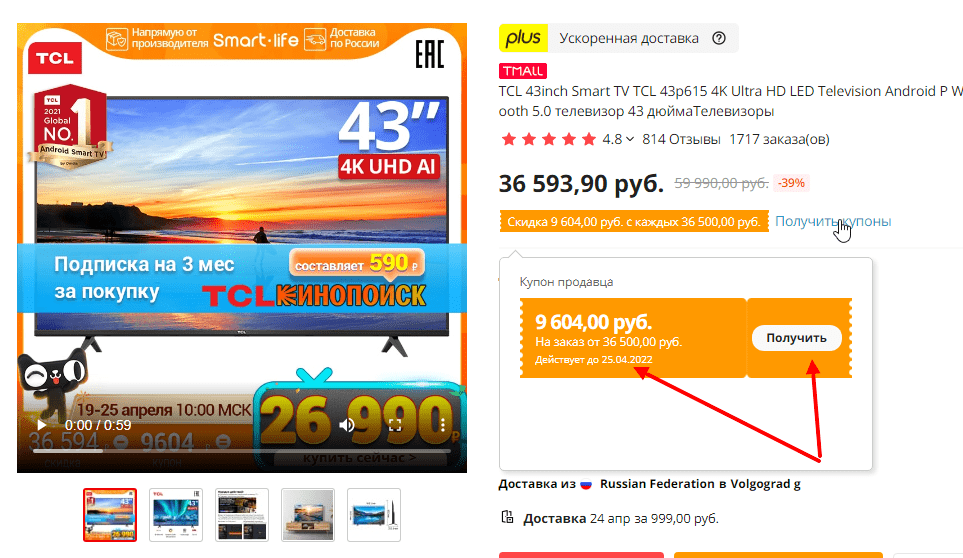
Task: Select the fourth living room thumbnail
Action: (x=308, y=515)
